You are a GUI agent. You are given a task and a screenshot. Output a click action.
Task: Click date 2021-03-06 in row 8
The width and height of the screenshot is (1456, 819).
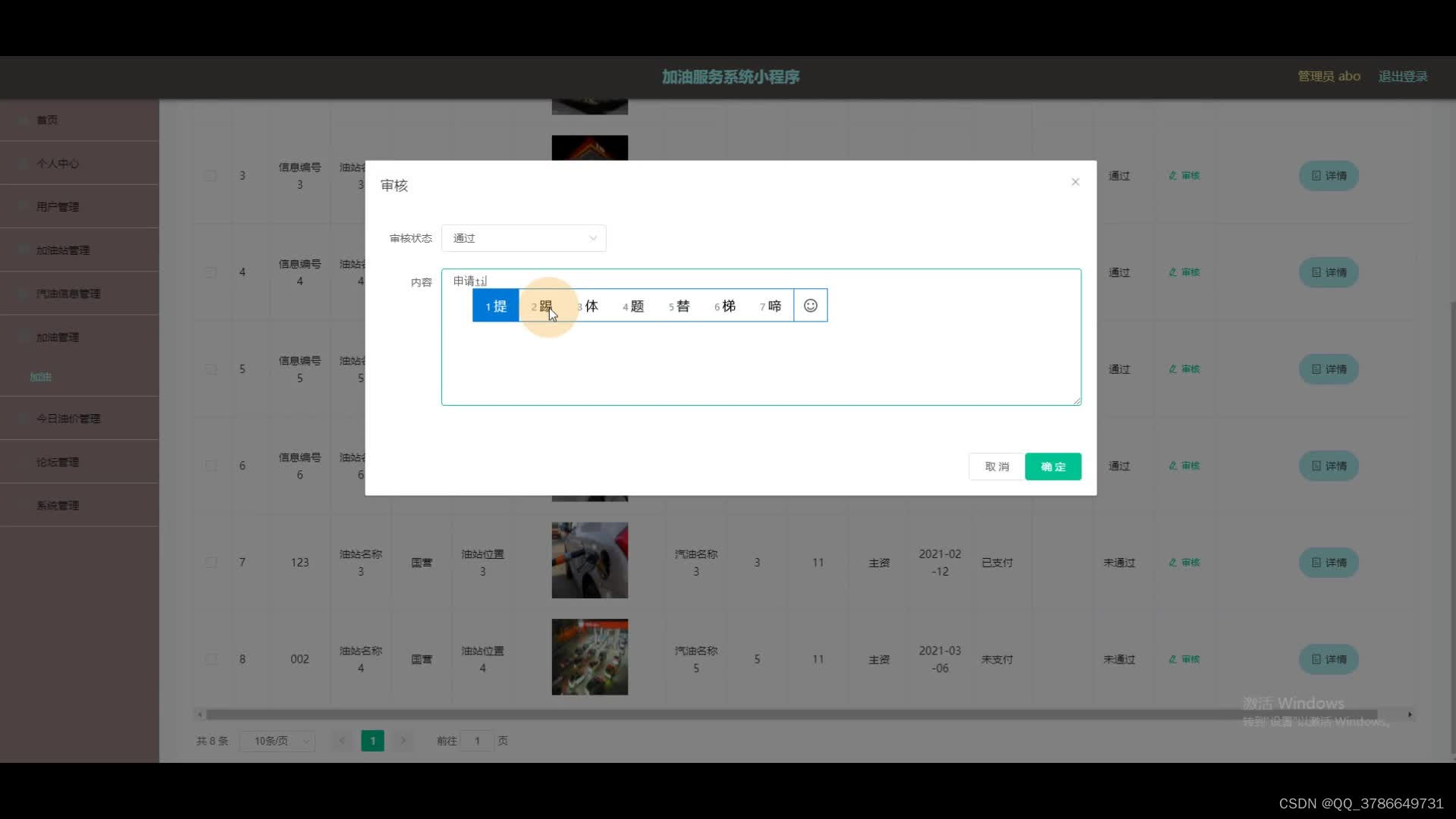(x=940, y=659)
